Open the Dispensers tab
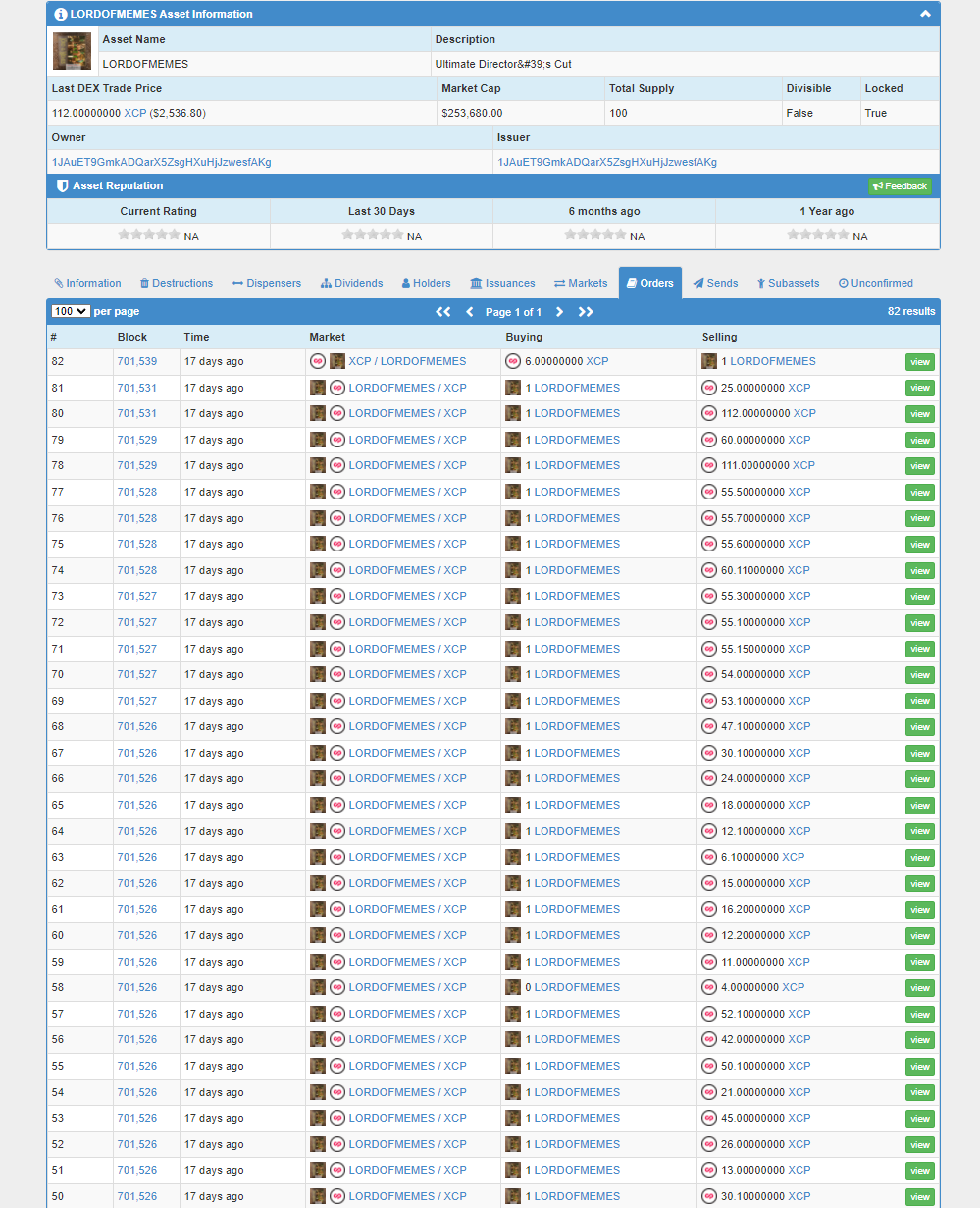 [x=267, y=283]
